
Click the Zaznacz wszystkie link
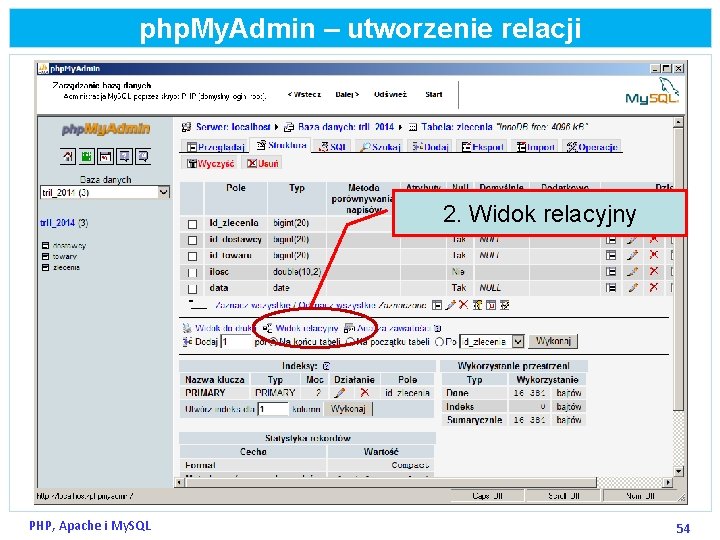[253, 305]
